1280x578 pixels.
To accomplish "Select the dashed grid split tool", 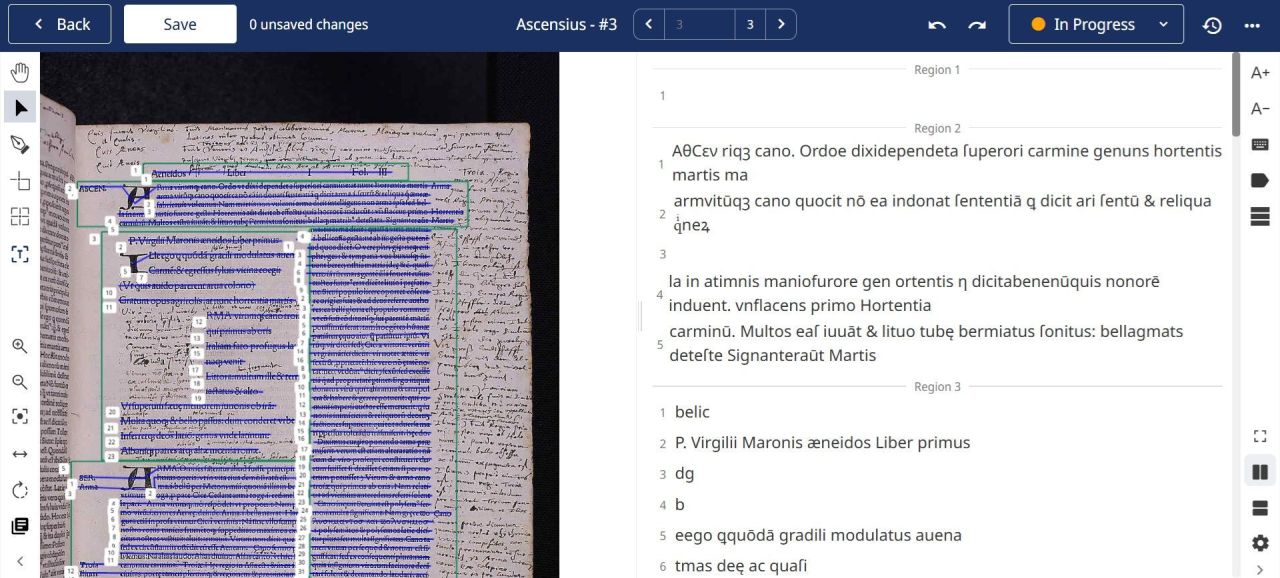I will [20, 217].
